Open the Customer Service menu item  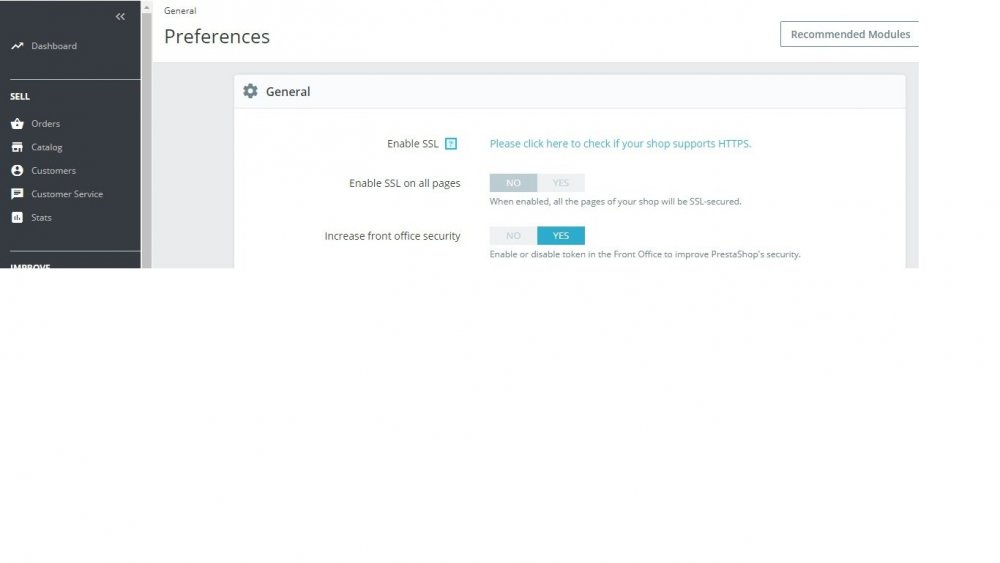pyautogui.click(x=67, y=194)
